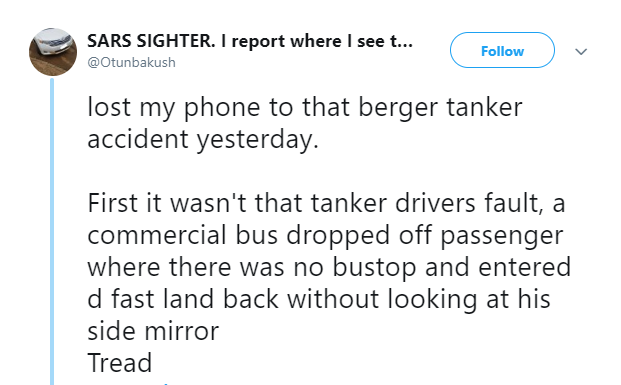Click the phrase 'd fast land back'
The image size is (621, 385).
coord(183,299)
